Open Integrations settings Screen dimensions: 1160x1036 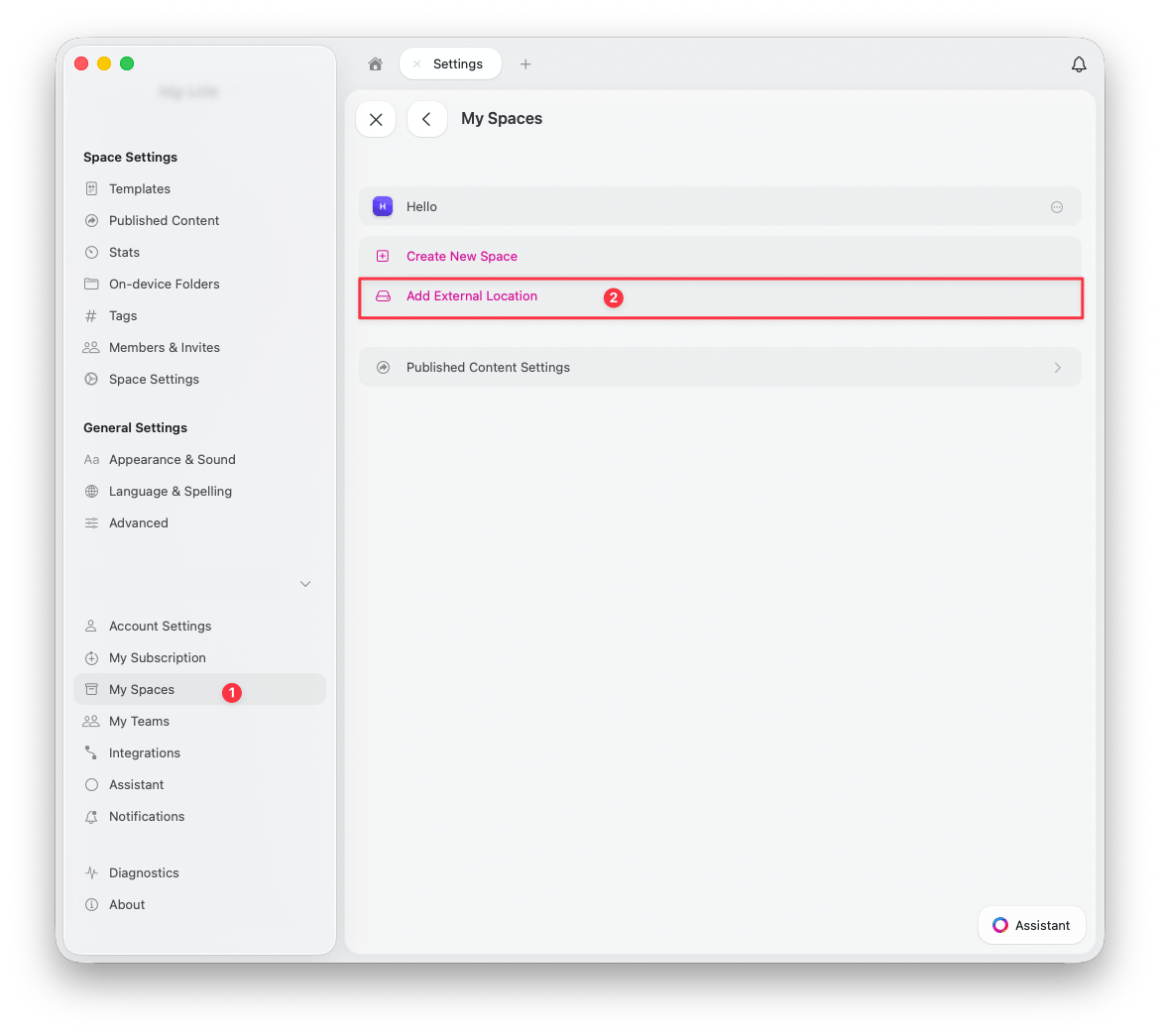coord(145,753)
